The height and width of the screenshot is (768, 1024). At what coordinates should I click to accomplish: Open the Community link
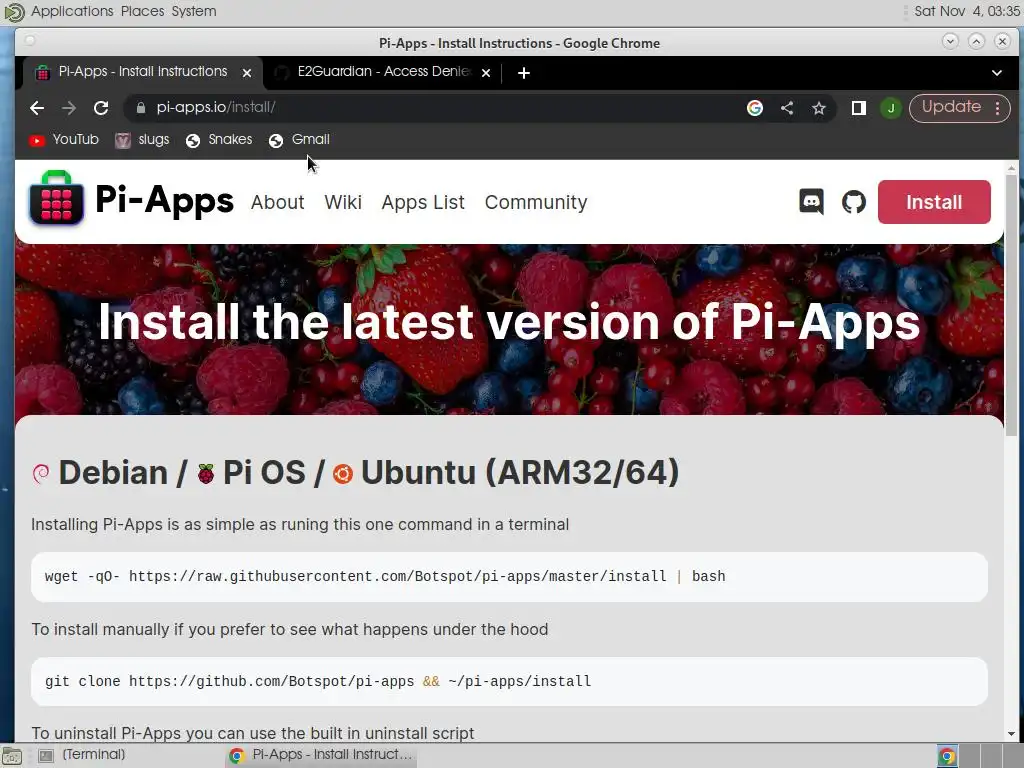point(536,202)
